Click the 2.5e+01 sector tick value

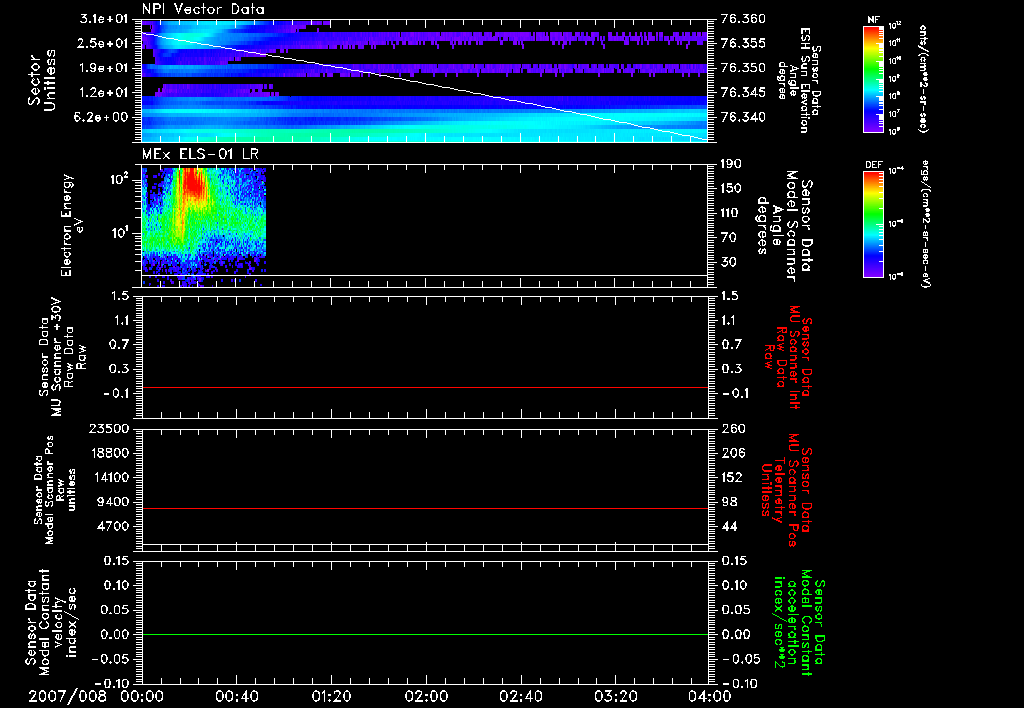pos(103,43)
